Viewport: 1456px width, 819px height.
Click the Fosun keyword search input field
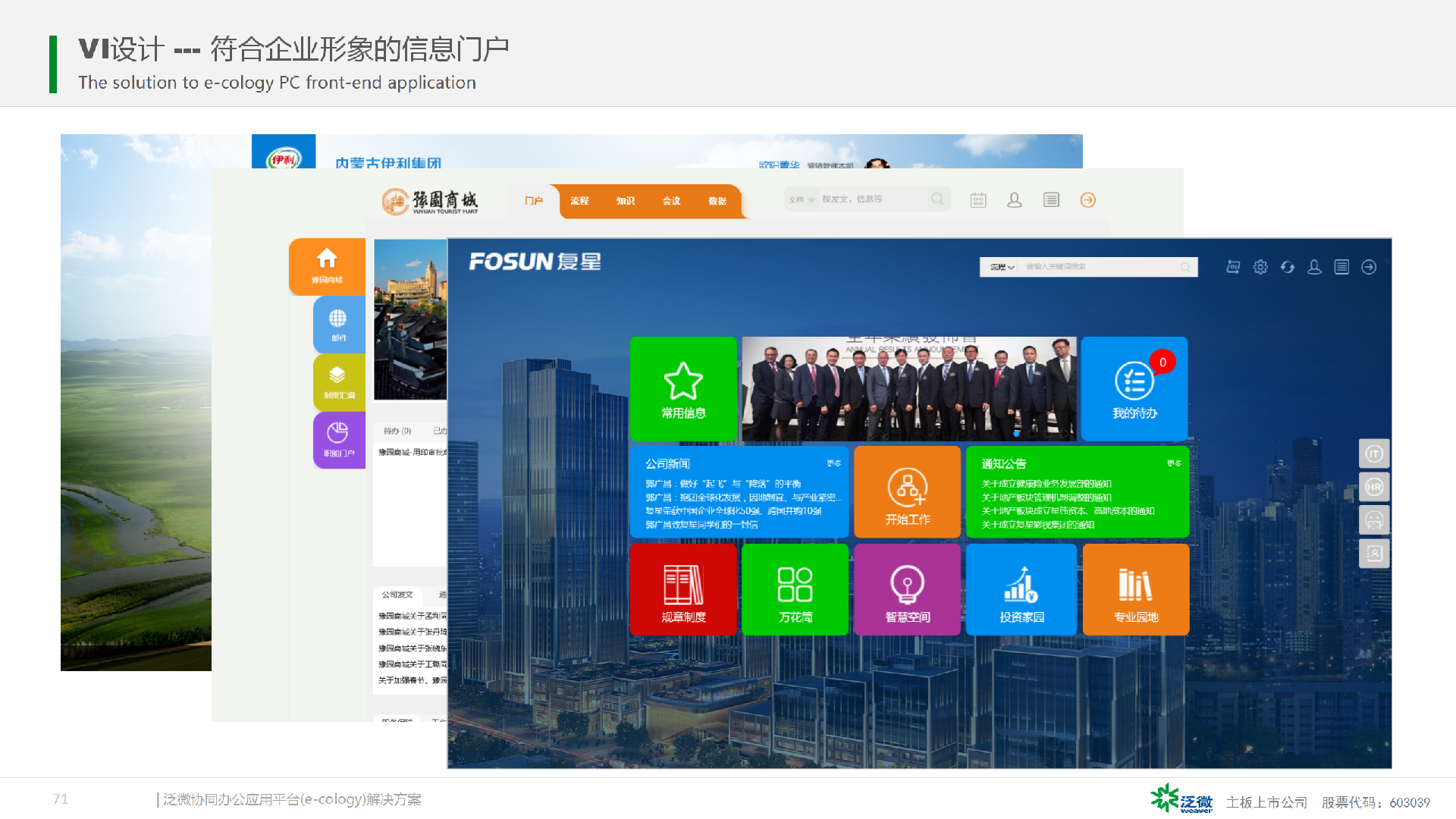click(1097, 267)
